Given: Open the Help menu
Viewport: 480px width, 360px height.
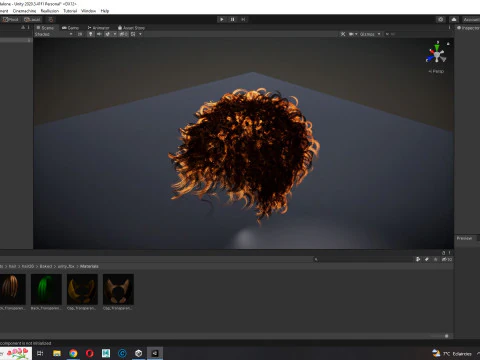Looking at the screenshot, I should pyautogui.click(x=105, y=11).
